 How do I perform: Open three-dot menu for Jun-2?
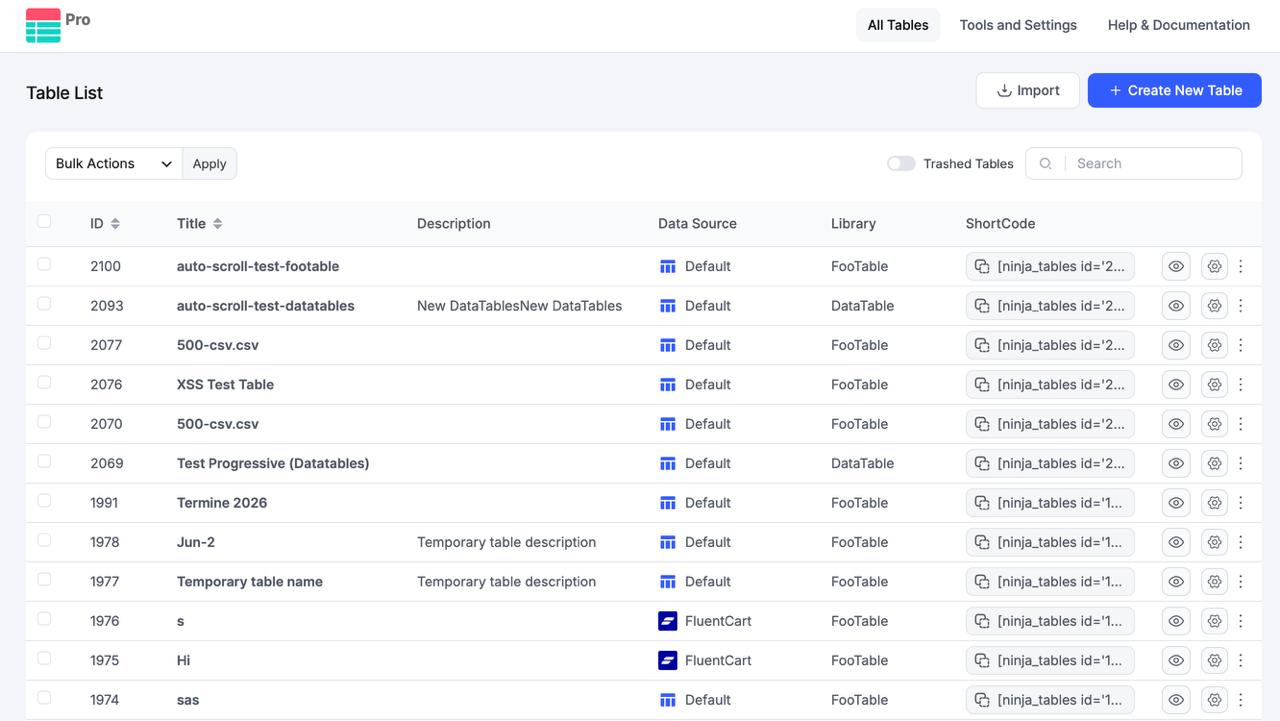(1241, 542)
